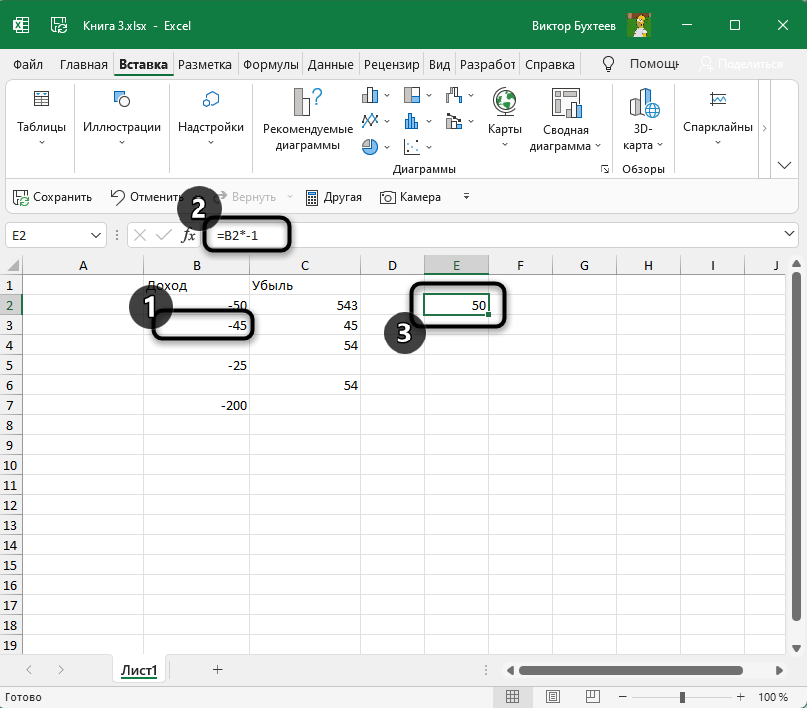
Task: Open Recommended Charts (Рекомендуемые диаграммы)
Action: [x=307, y=120]
